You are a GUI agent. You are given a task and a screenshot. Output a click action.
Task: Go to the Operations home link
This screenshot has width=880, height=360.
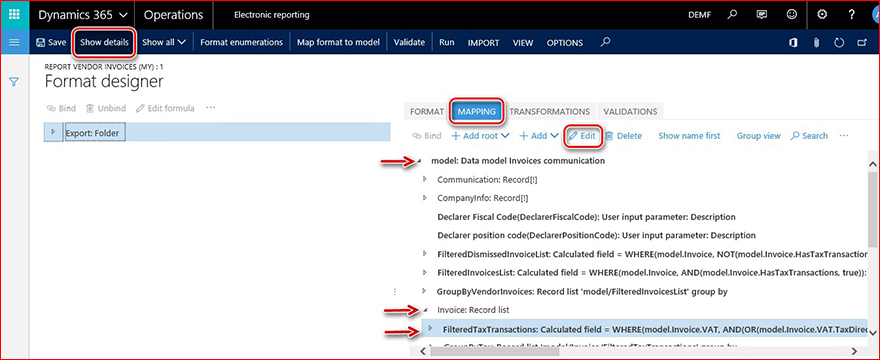point(173,15)
